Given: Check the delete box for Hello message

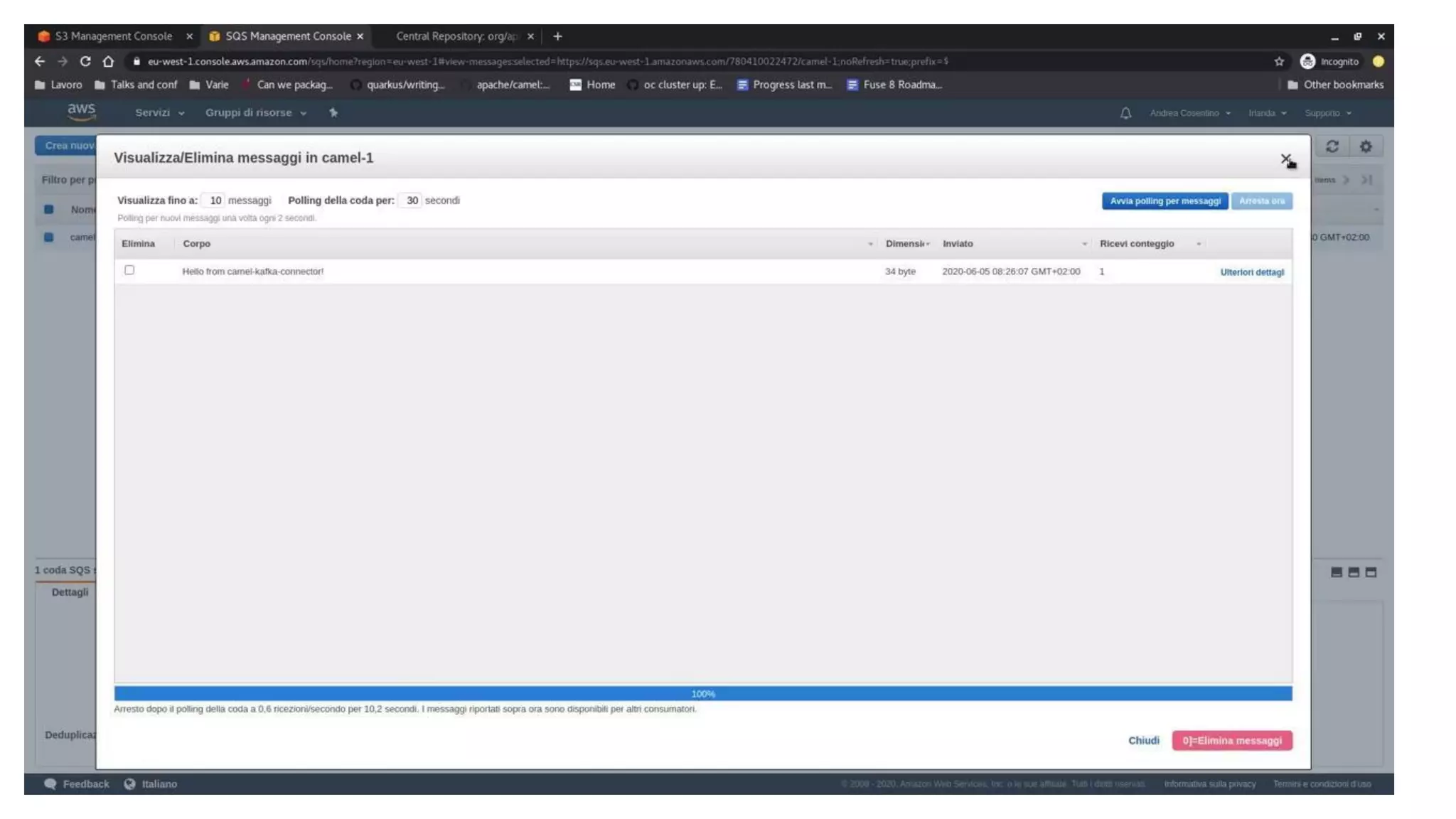Looking at the screenshot, I should [x=129, y=270].
